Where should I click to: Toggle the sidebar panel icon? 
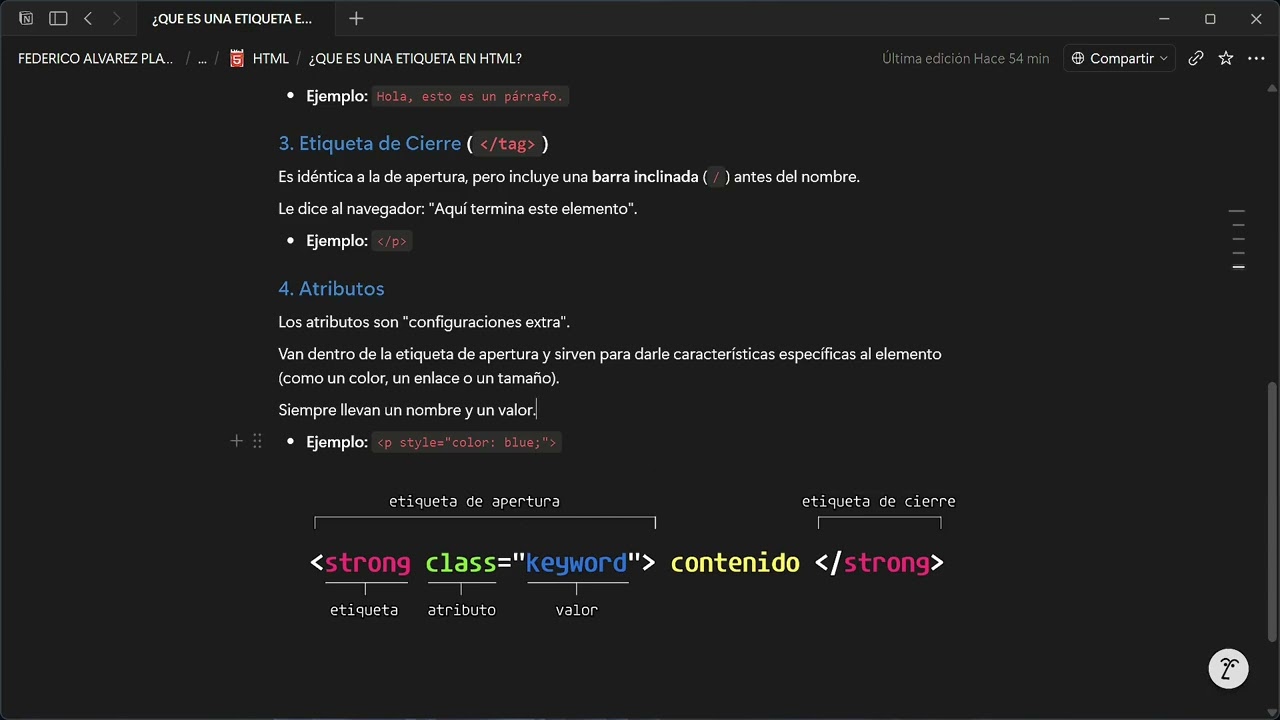(58, 19)
